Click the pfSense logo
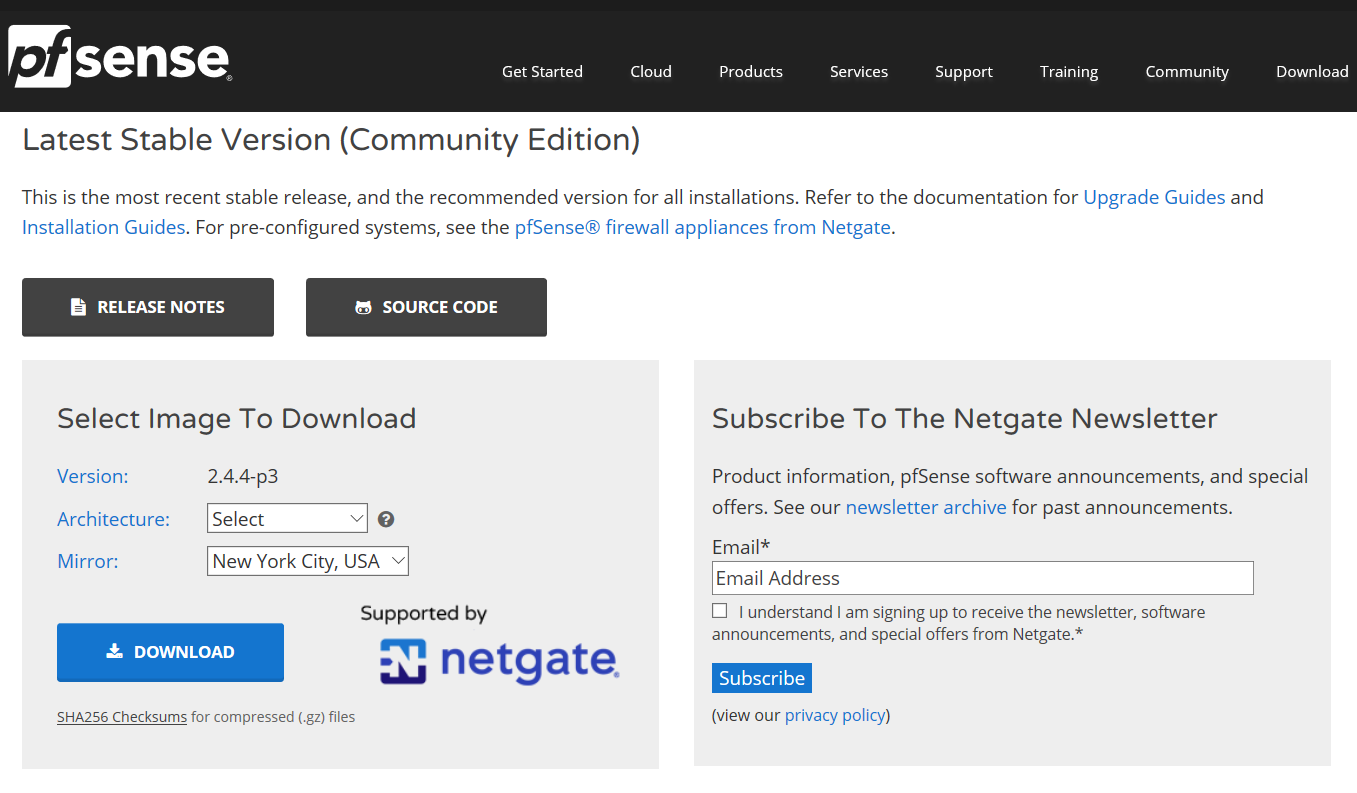Viewport: 1357px width, 793px height. coord(120,56)
